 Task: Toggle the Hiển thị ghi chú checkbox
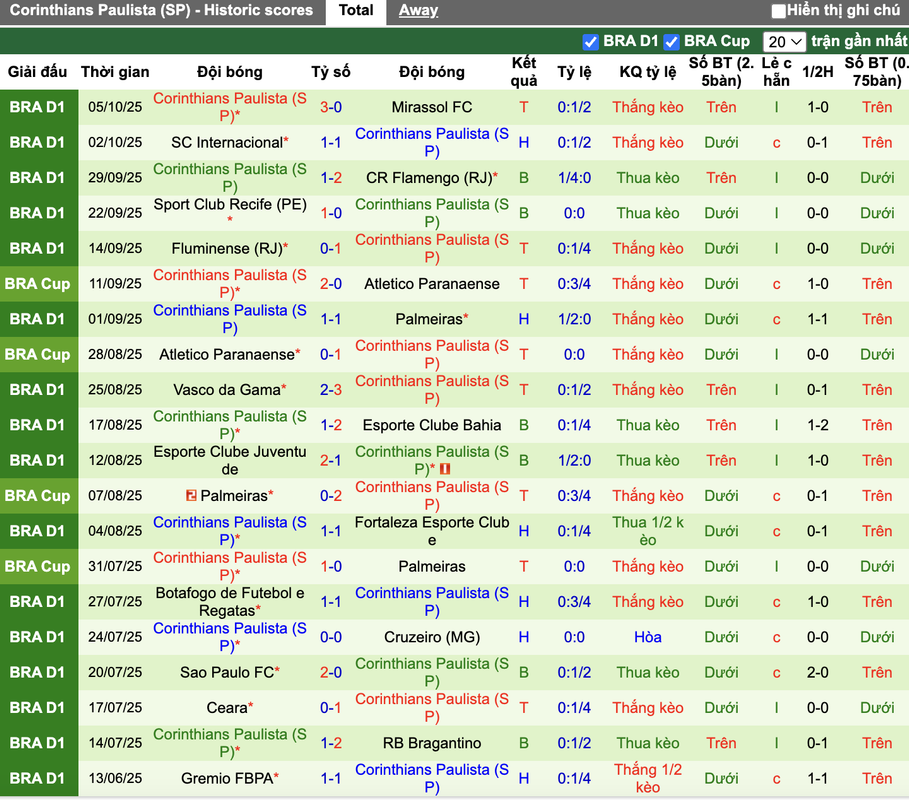click(779, 10)
